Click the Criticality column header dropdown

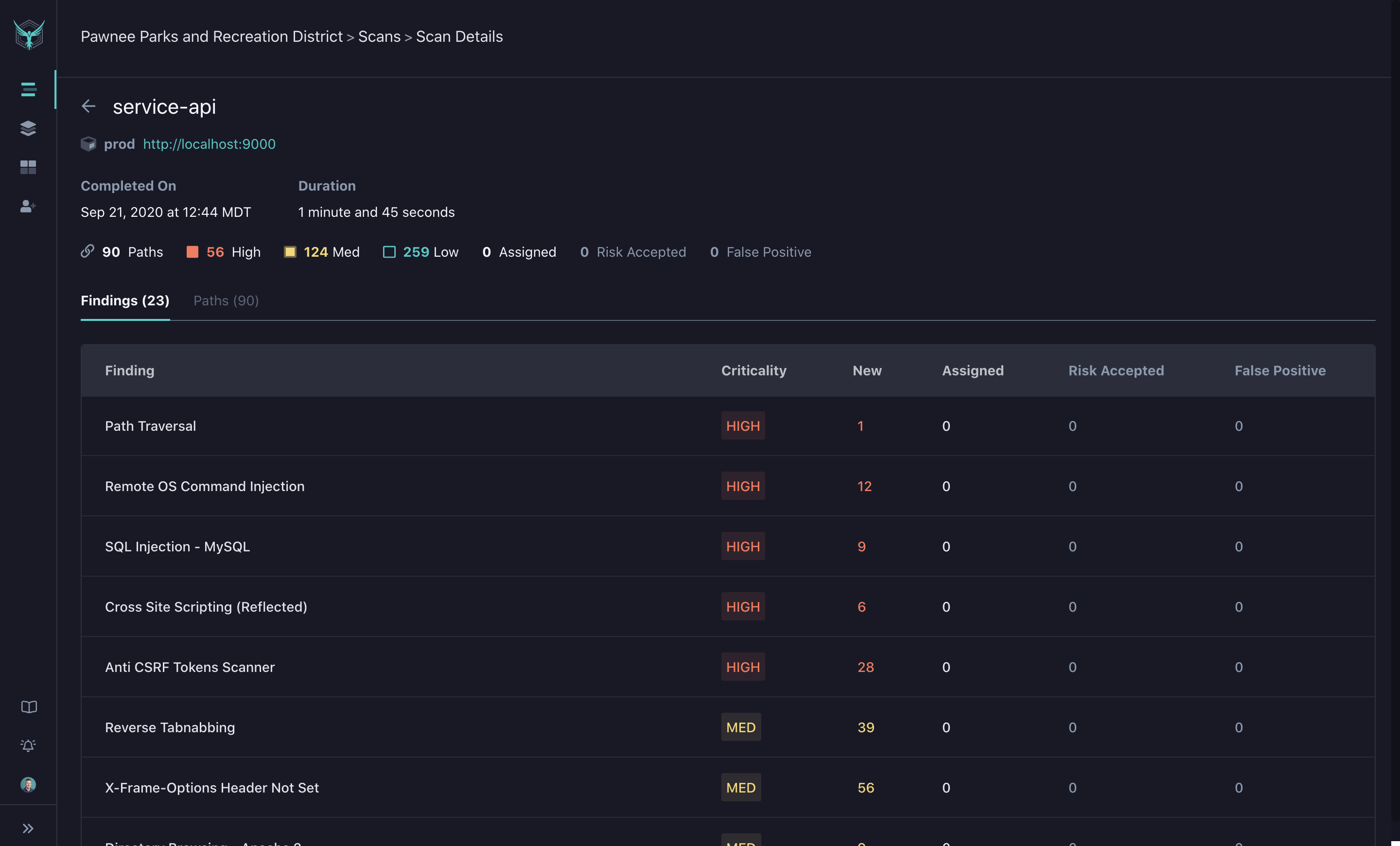[x=754, y=370]
